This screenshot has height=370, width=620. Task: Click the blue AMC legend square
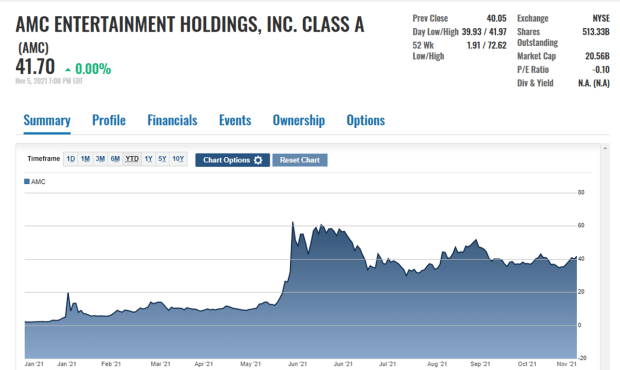click(x=27, y=181)
